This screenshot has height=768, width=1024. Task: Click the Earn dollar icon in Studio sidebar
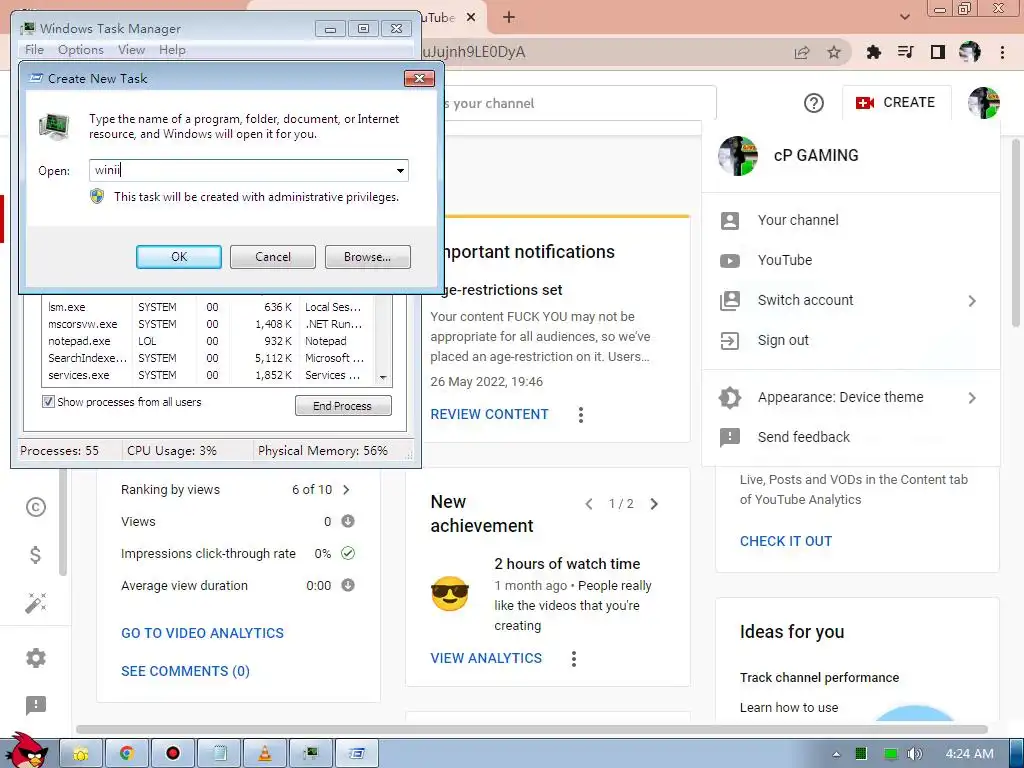[x=36, y=554]
